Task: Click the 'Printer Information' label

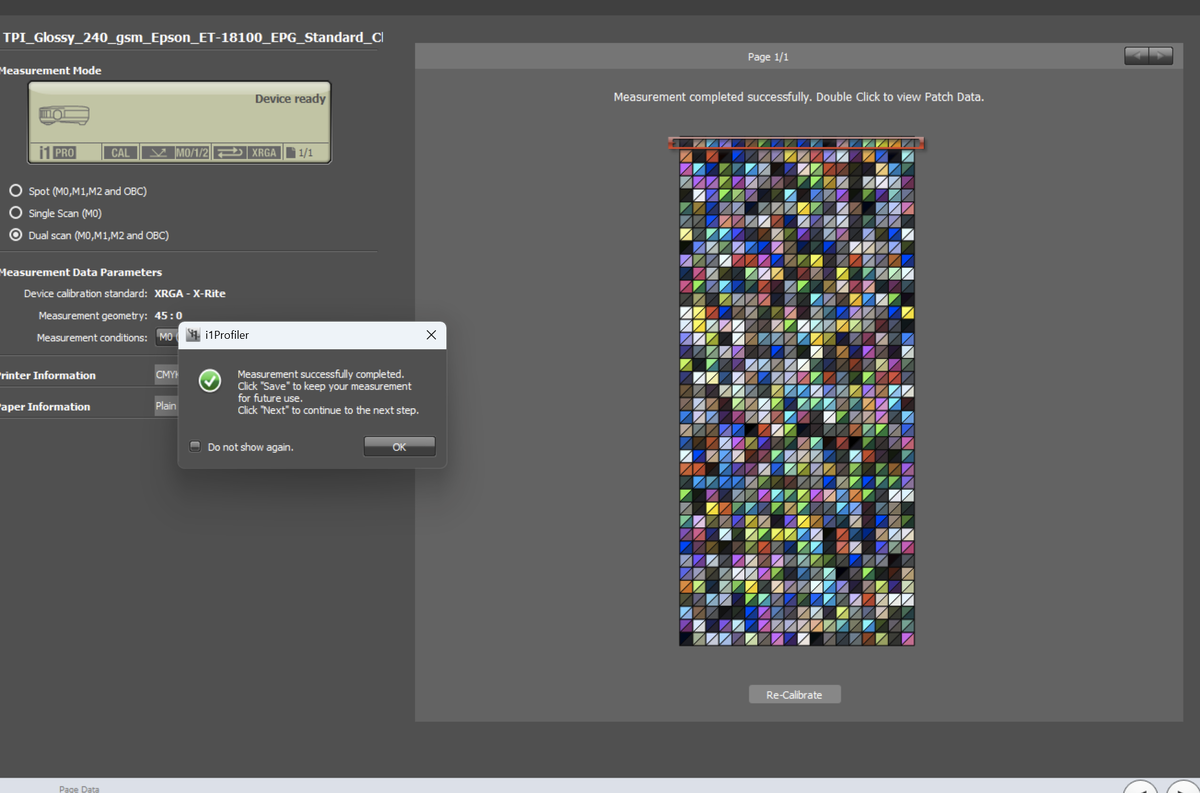Action: tap(48, 375)
